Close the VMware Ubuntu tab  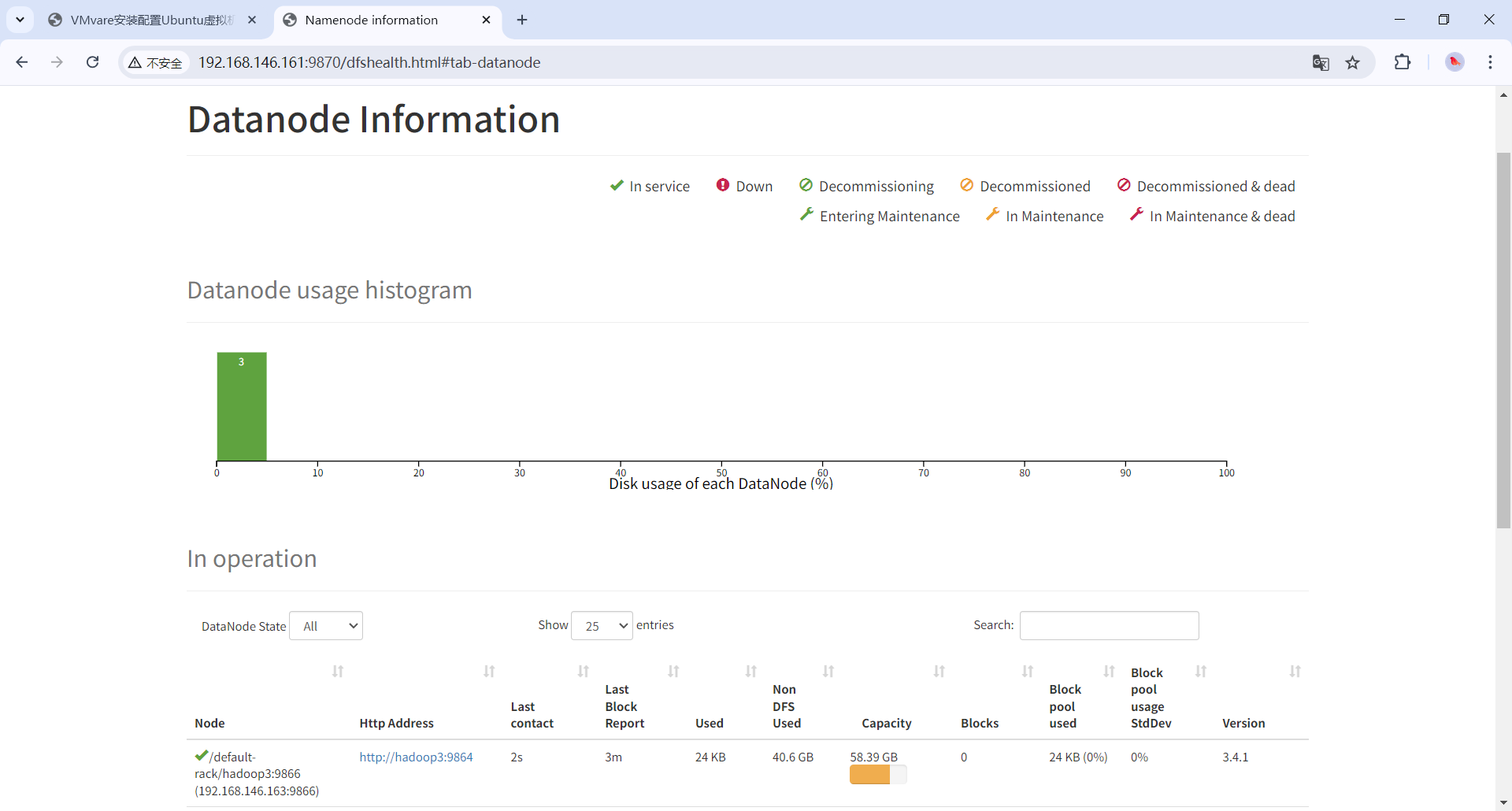click(252, 20)
